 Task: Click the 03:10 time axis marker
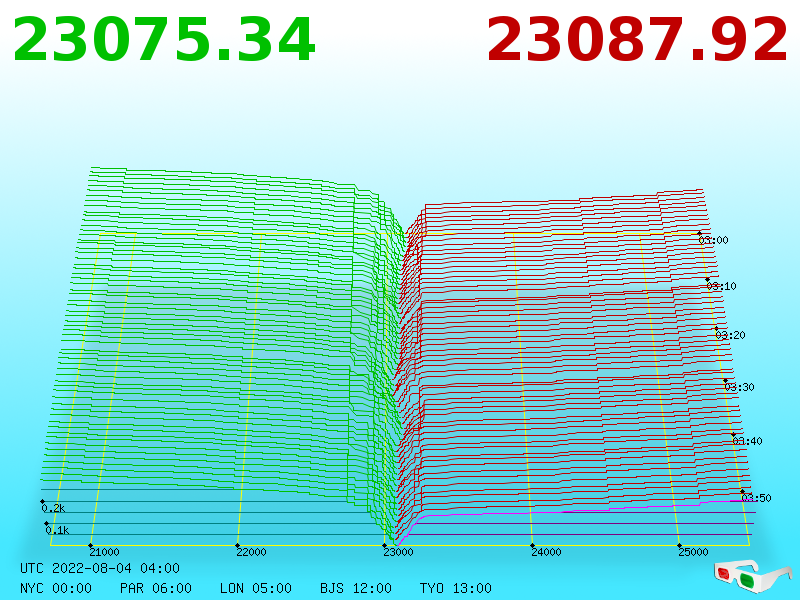721,286
